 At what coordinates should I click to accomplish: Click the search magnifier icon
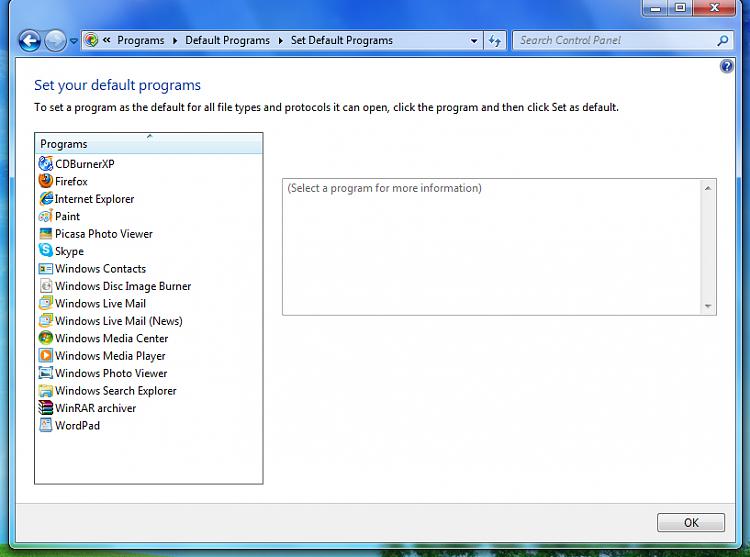[723, 41]
